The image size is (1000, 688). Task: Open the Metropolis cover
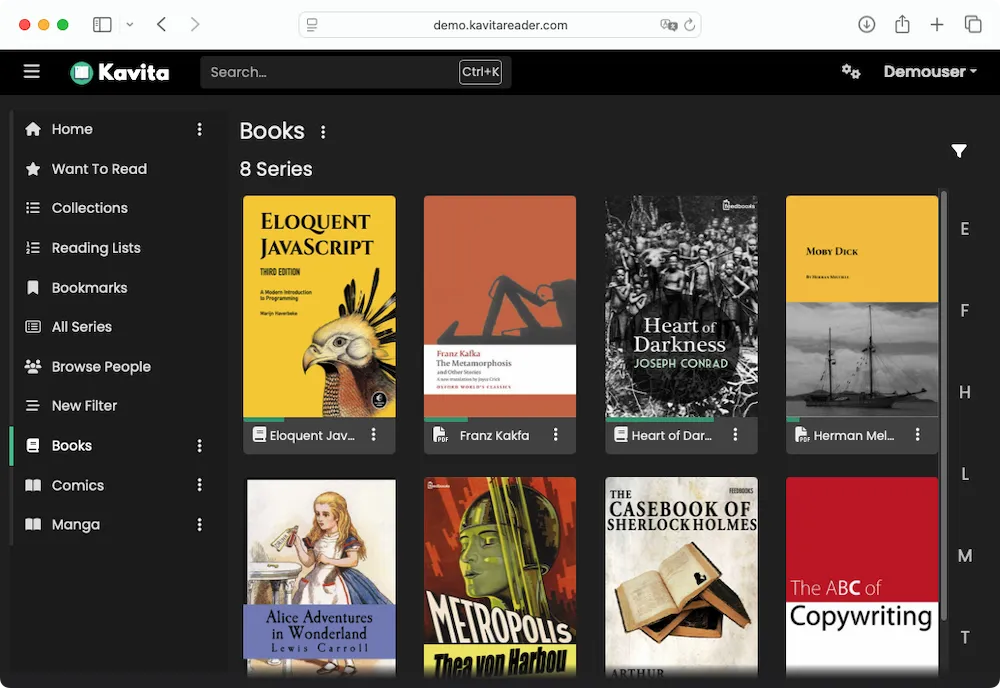(x=500, y=577)
